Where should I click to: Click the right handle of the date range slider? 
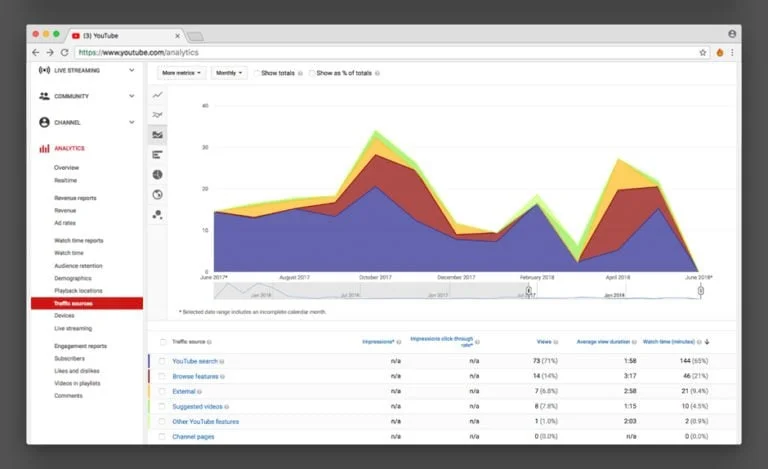coord(701,292)
